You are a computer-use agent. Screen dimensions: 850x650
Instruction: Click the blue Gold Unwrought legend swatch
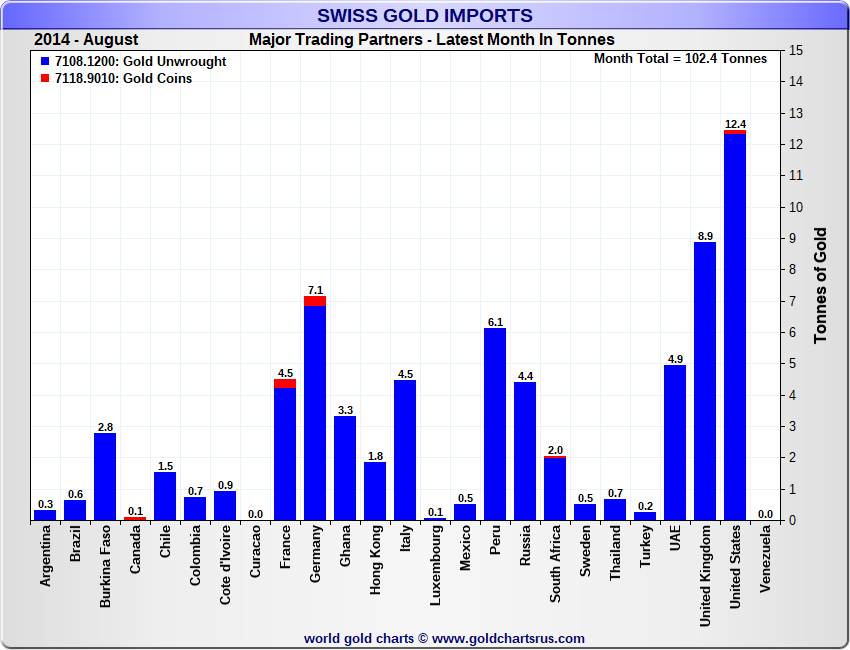point(44,62)
